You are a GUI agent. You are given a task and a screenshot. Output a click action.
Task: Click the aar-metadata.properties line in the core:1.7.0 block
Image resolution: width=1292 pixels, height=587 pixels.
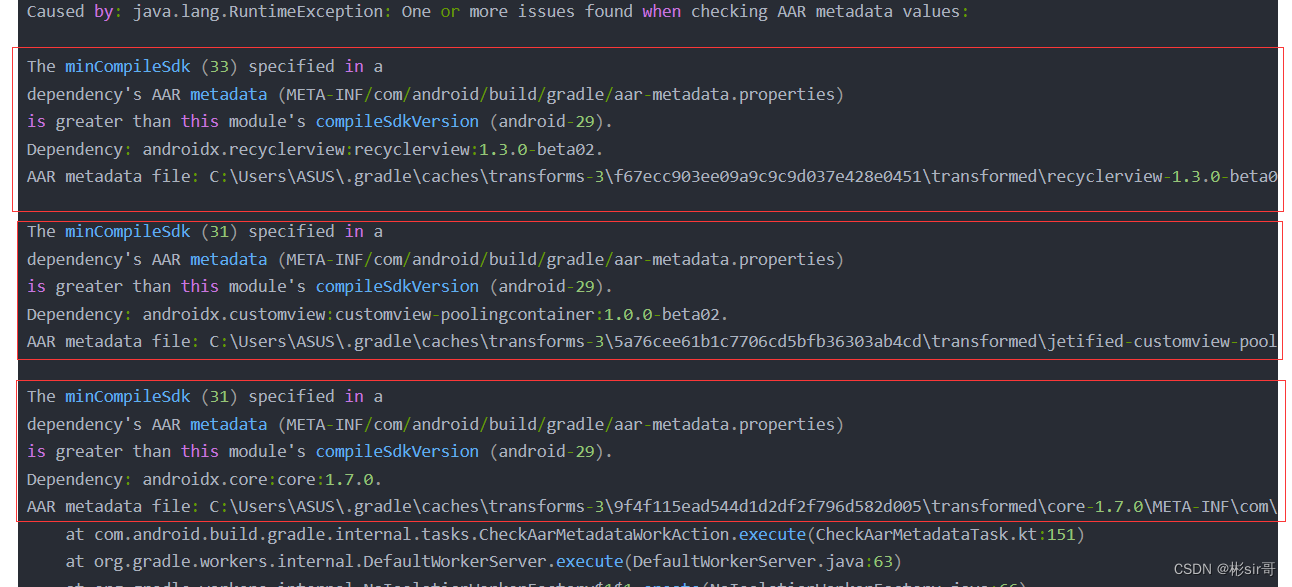tap(436, 424)
